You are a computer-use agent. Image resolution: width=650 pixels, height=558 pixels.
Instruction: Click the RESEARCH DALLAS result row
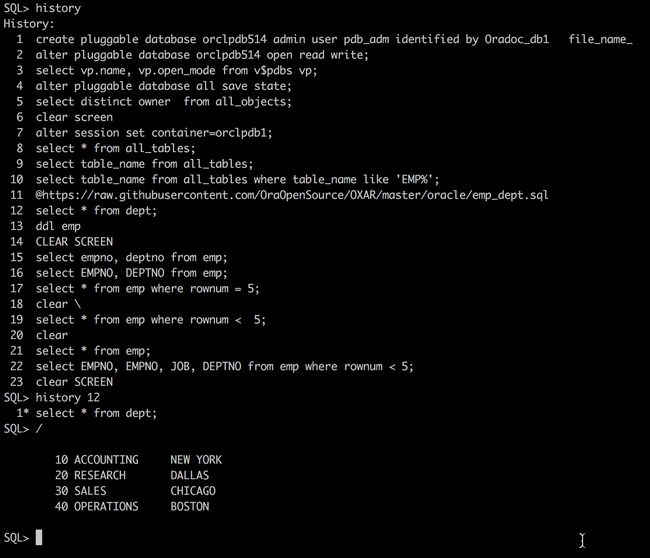coord(132,475)
